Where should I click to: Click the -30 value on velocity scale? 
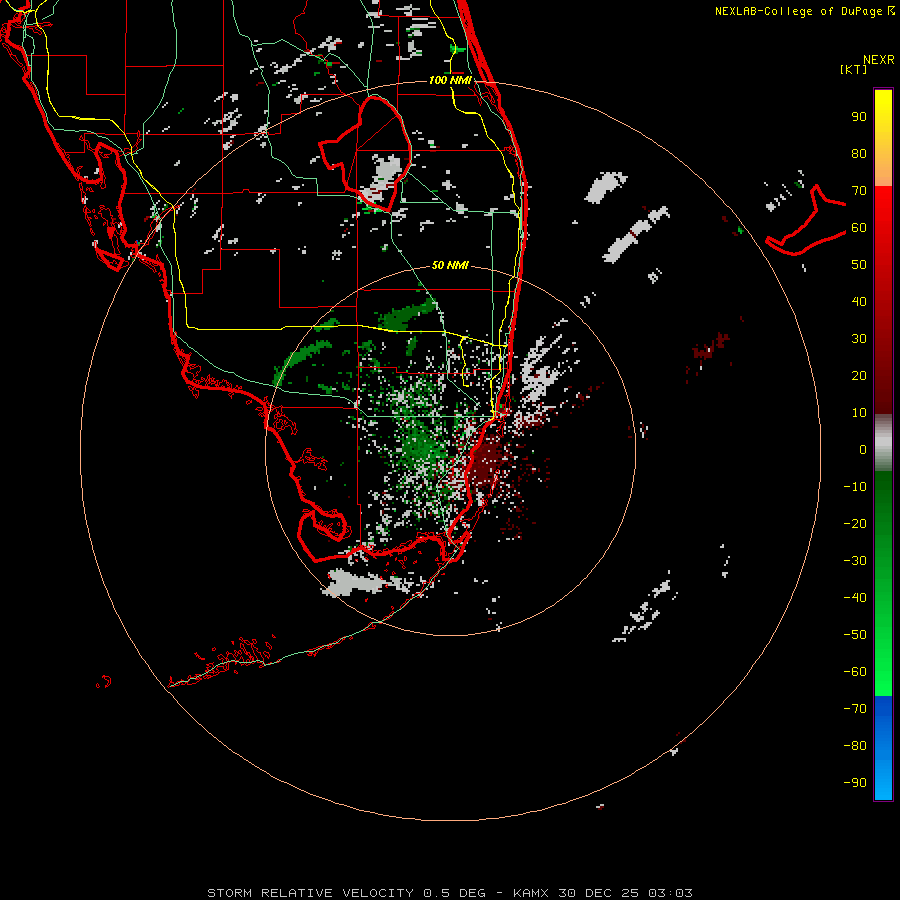coord(855,561)
